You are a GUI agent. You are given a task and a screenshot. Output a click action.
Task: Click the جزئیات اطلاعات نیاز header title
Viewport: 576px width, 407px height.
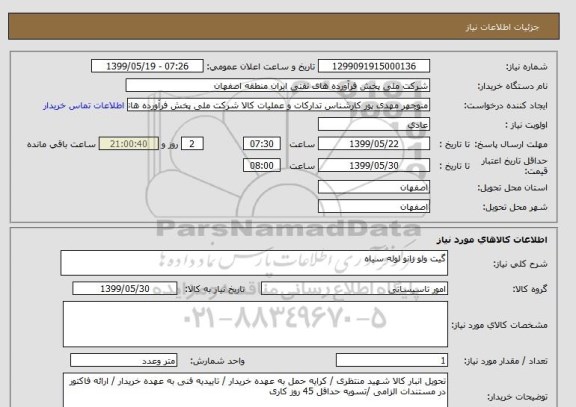click(x=502, y=27)
